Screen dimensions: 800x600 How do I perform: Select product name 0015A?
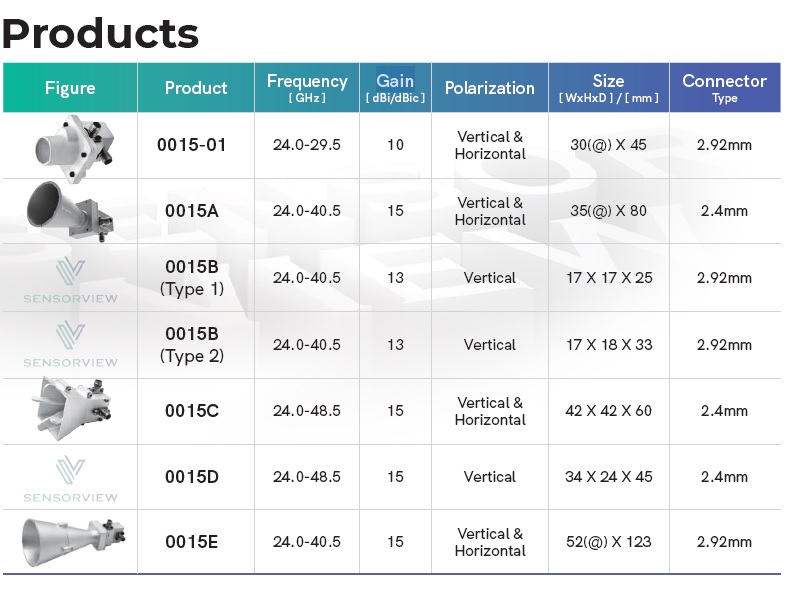[x=192, y=211]
